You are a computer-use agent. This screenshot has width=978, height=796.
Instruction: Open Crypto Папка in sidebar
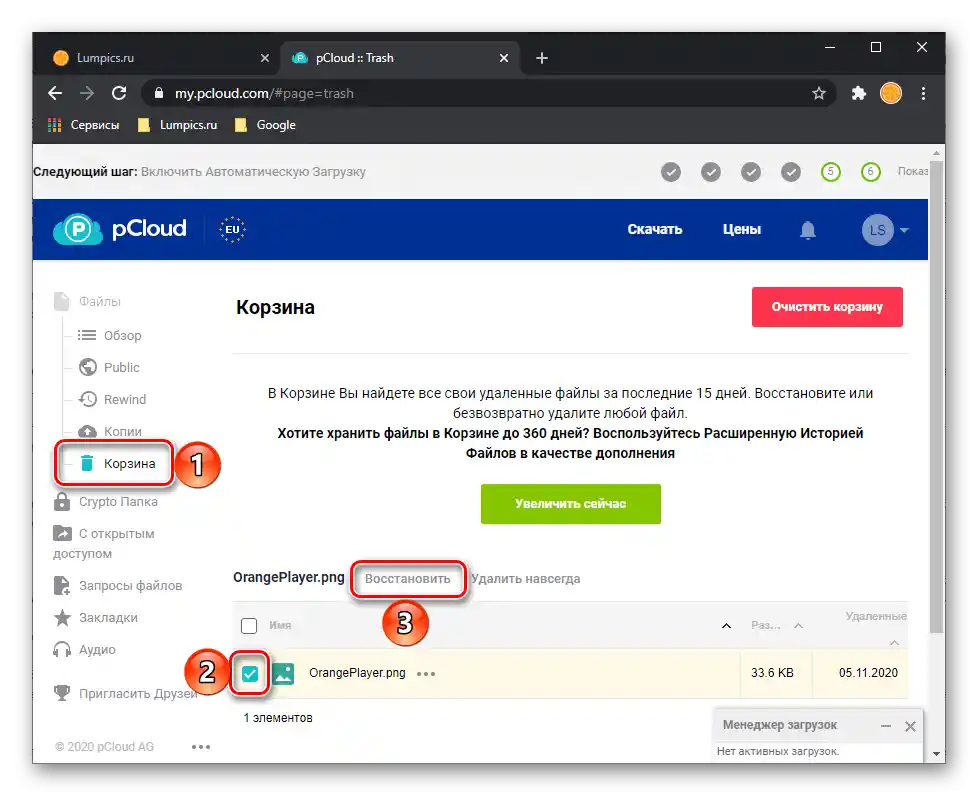tap(106, 502)
